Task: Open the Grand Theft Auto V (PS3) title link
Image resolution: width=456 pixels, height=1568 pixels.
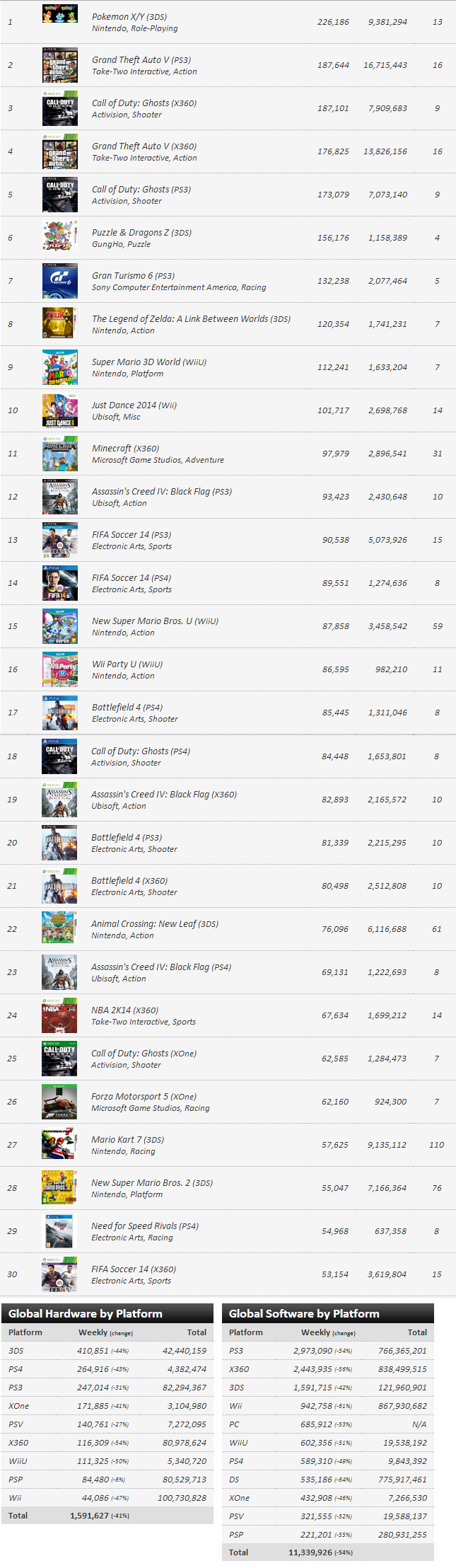Action: [x=141, y=60]
